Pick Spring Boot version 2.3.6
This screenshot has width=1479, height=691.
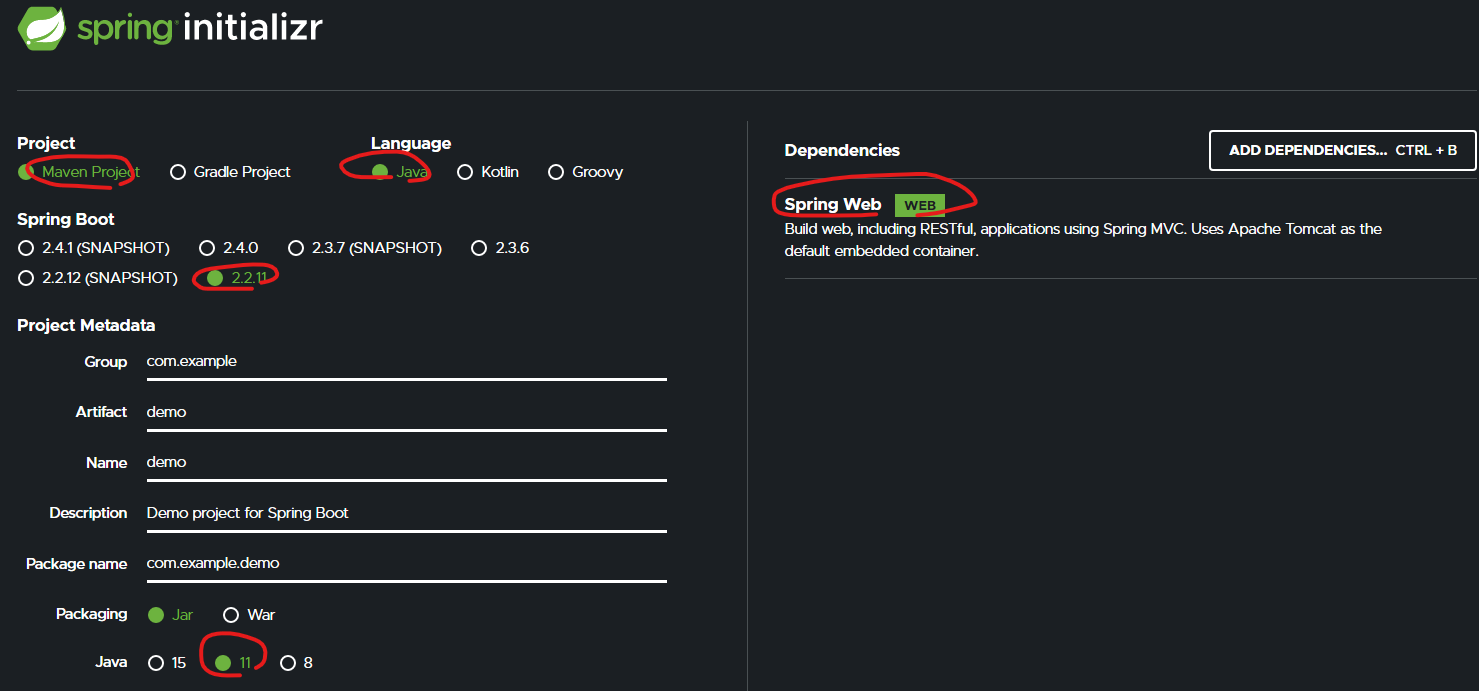[x=479, y=248]
